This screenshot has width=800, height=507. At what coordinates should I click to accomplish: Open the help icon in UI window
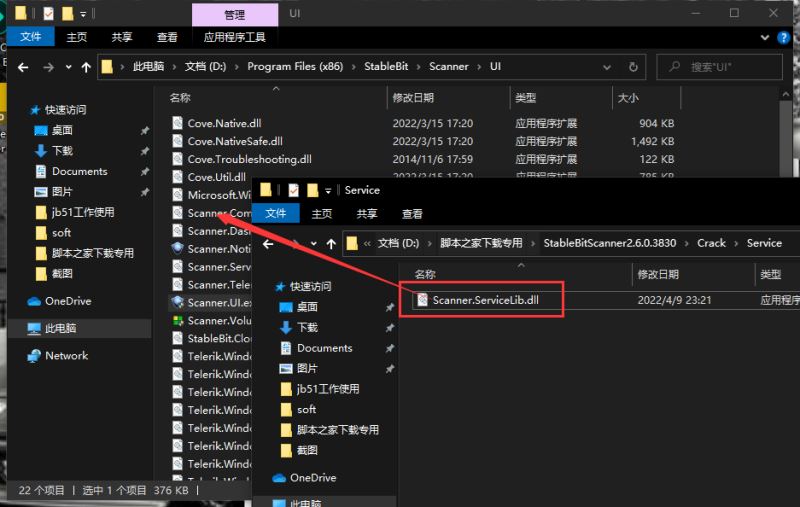[783, 37]
